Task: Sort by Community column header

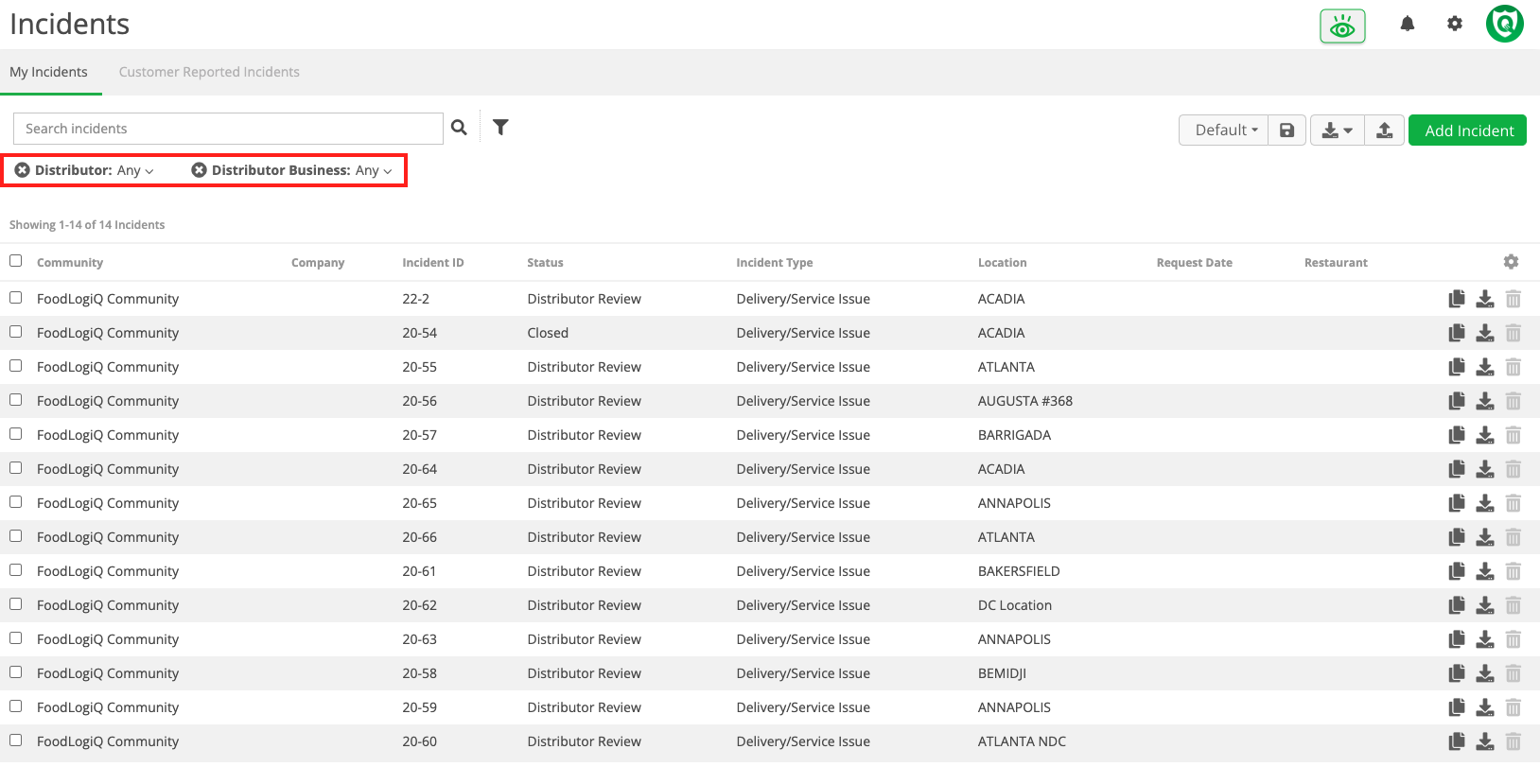Action: coord(70,263)
